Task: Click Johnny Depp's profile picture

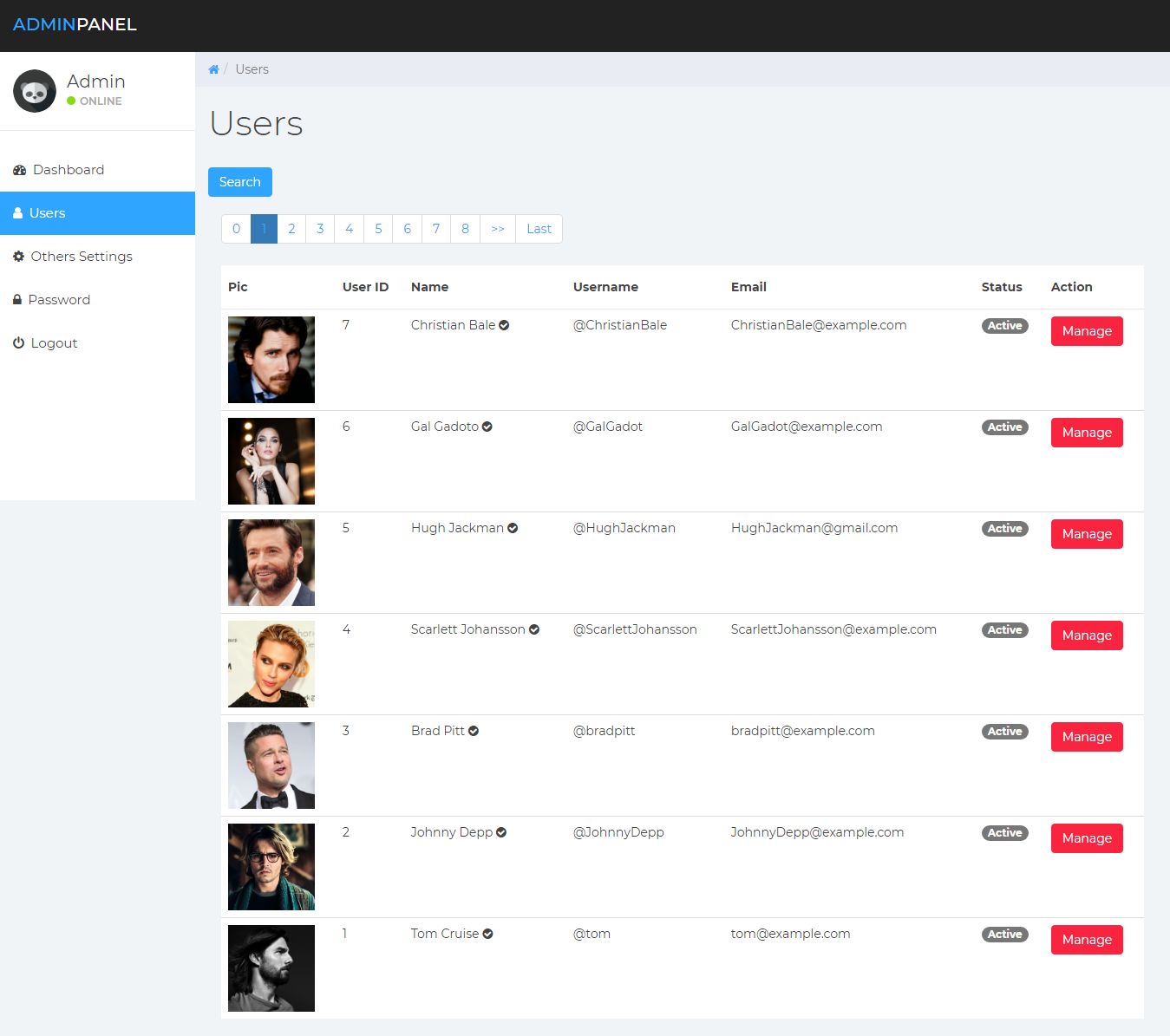Action: 271,867
